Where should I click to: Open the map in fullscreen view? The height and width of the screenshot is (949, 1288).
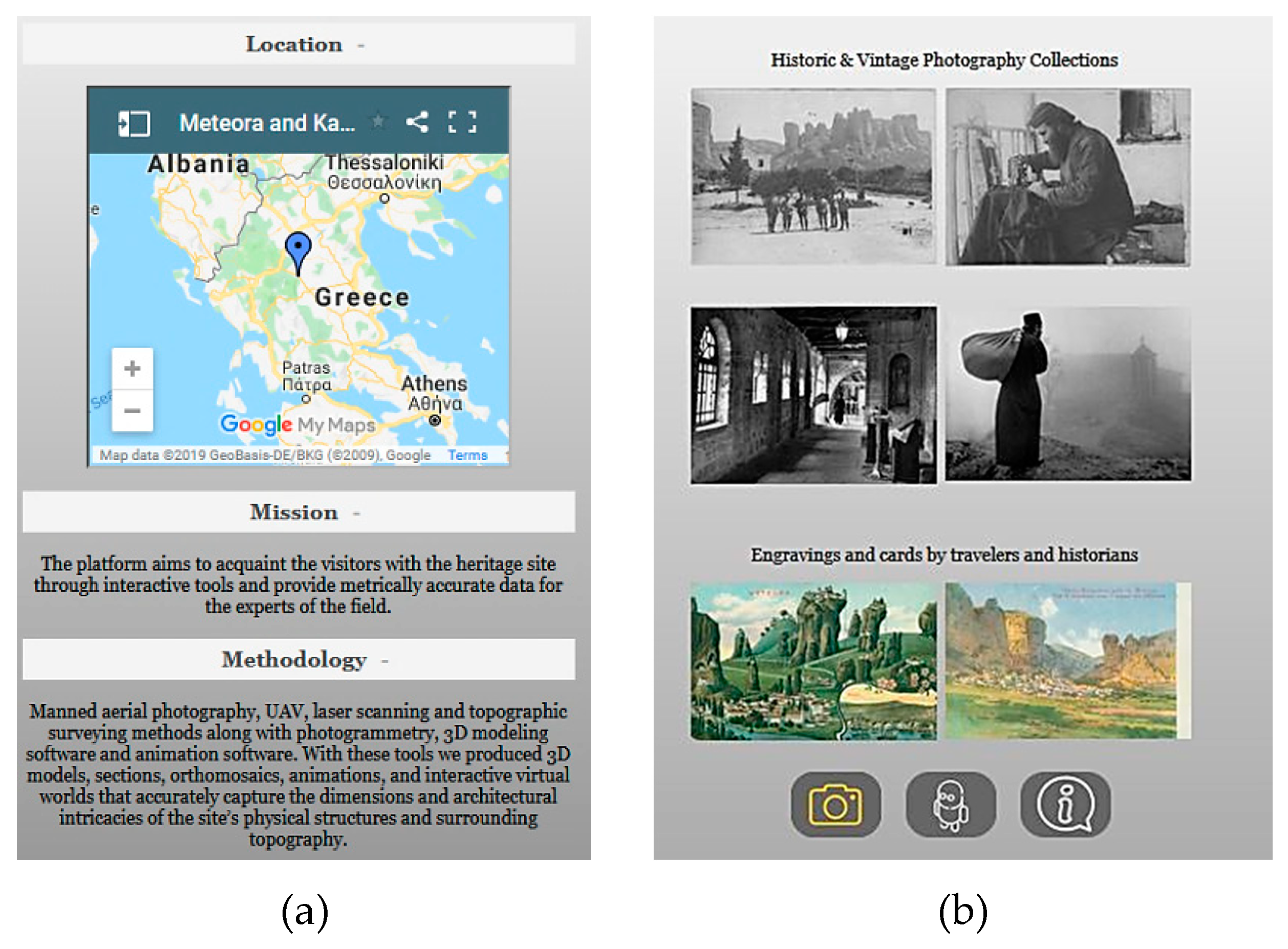click(x=462, y=122)
